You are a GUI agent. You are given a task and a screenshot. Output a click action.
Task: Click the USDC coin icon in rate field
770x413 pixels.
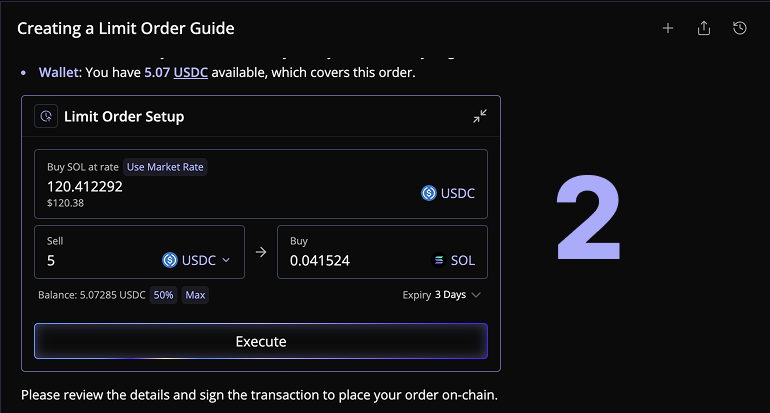tap(429, 193)
